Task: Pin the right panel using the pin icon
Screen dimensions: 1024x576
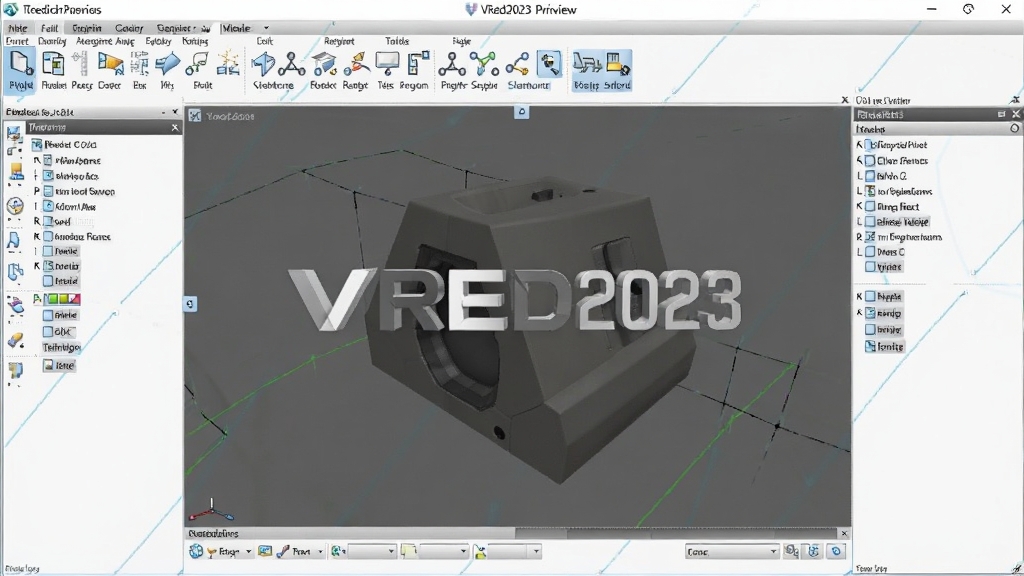Action: point(1015,100)
